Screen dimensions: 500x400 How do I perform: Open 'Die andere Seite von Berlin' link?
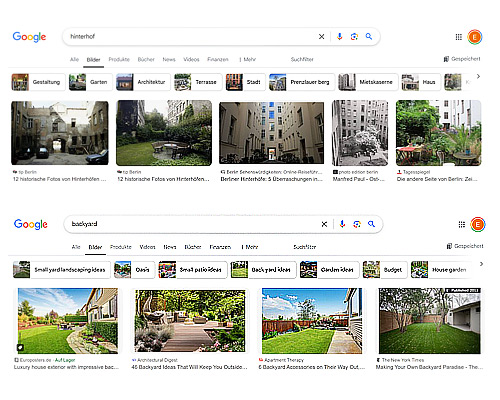click(437, 179)
